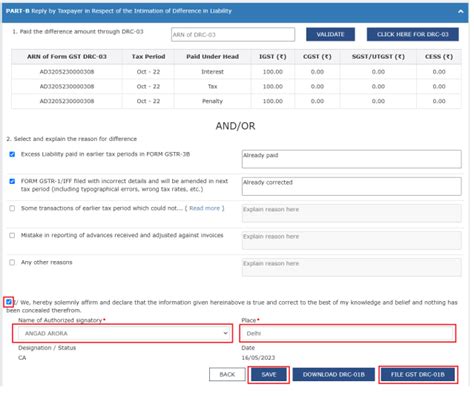The width and height of the screenshot is (474, 396).
Task: Click the ARN of DRC-03 input field
Action: (233, 34)
